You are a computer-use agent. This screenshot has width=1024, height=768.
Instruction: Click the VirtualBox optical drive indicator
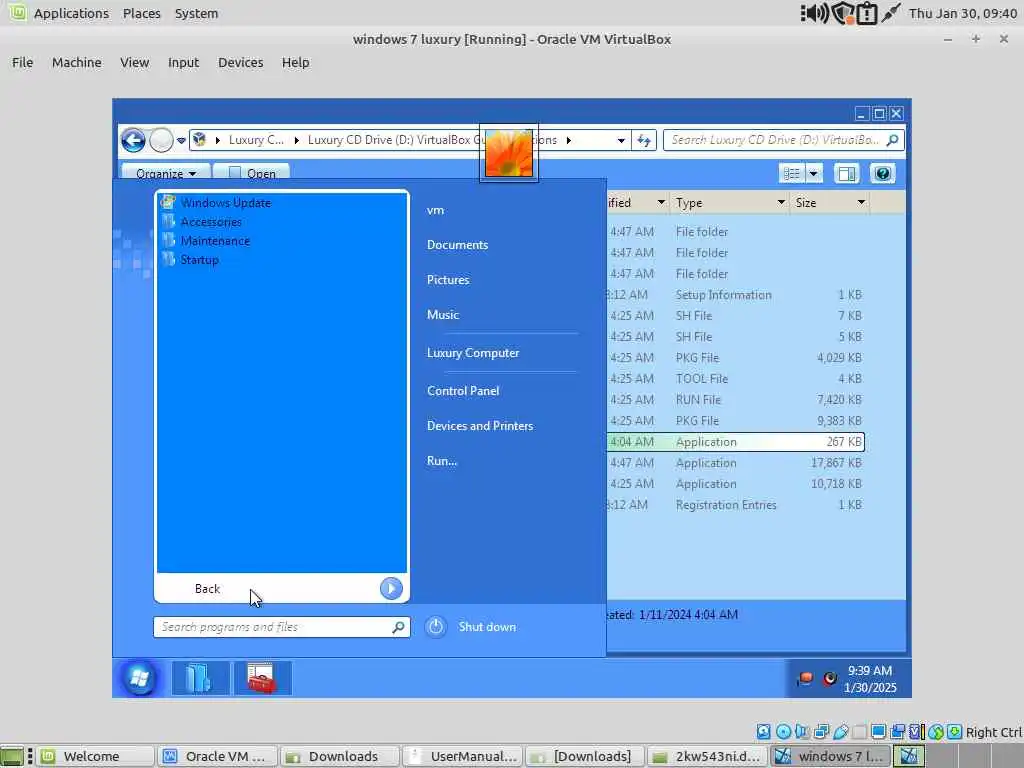(x=783, y=732)
